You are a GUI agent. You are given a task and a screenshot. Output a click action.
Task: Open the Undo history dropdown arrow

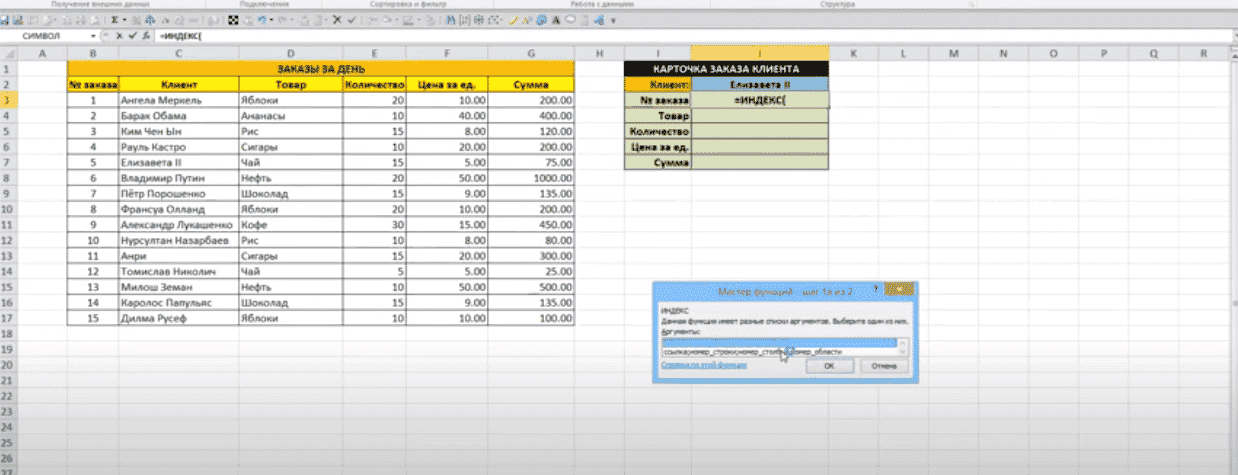pos(270,19)
